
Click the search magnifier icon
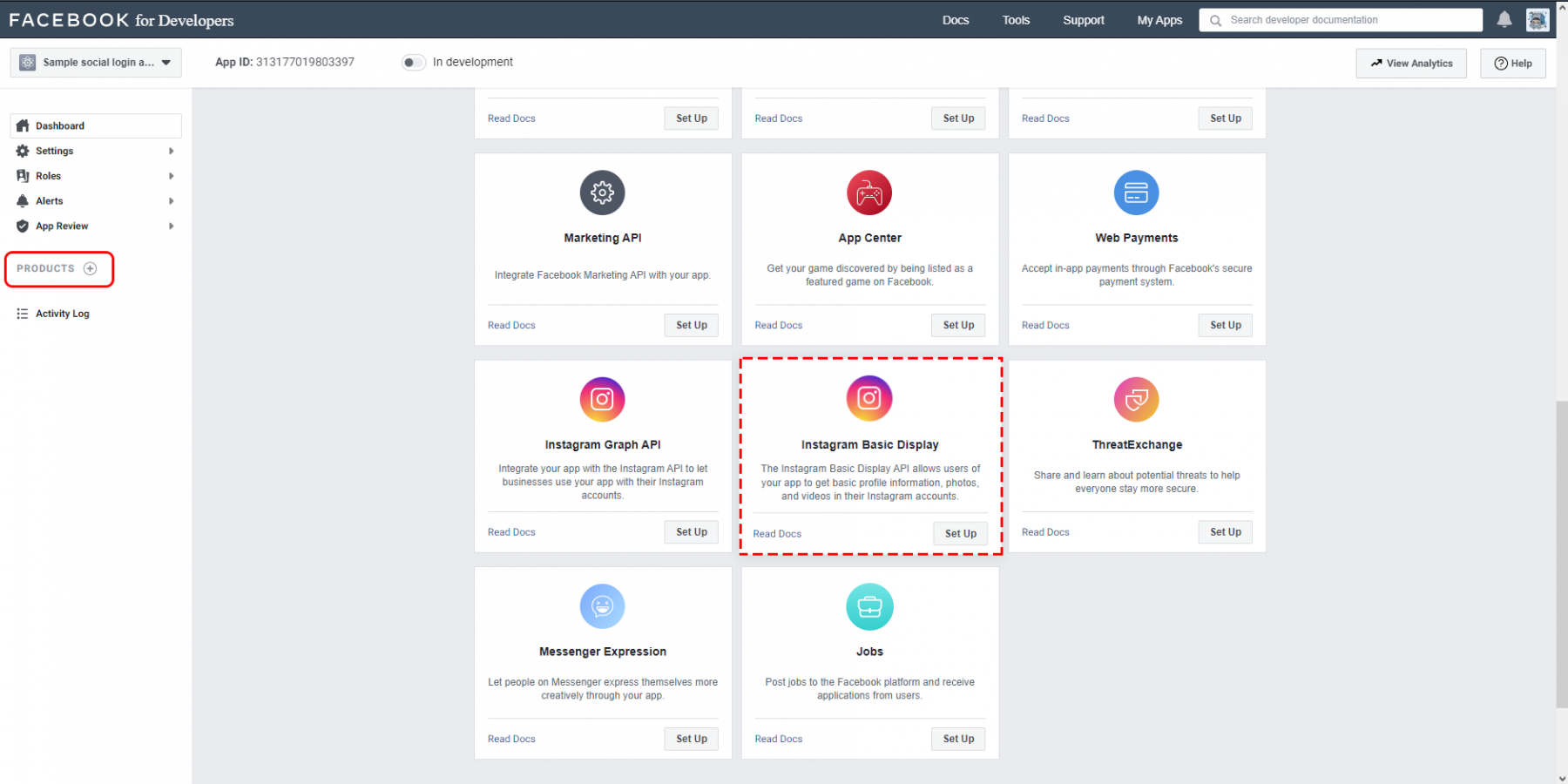pyautogui.click(x=1215, y=20)
